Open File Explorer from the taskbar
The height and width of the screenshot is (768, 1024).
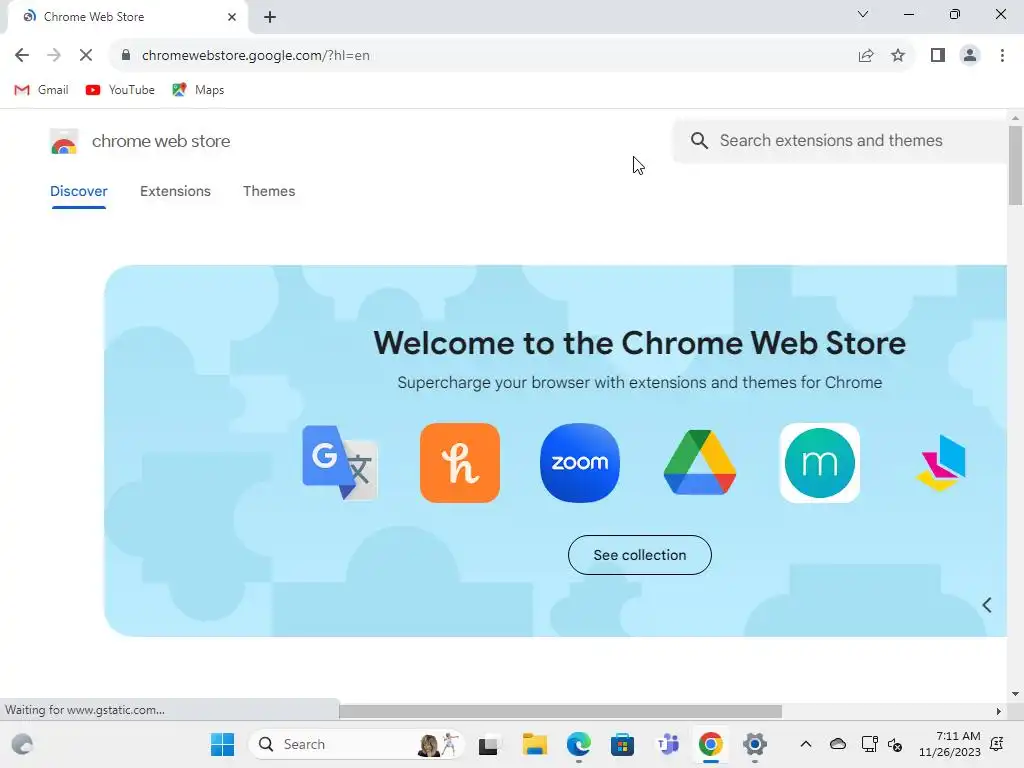click(535, 744)
